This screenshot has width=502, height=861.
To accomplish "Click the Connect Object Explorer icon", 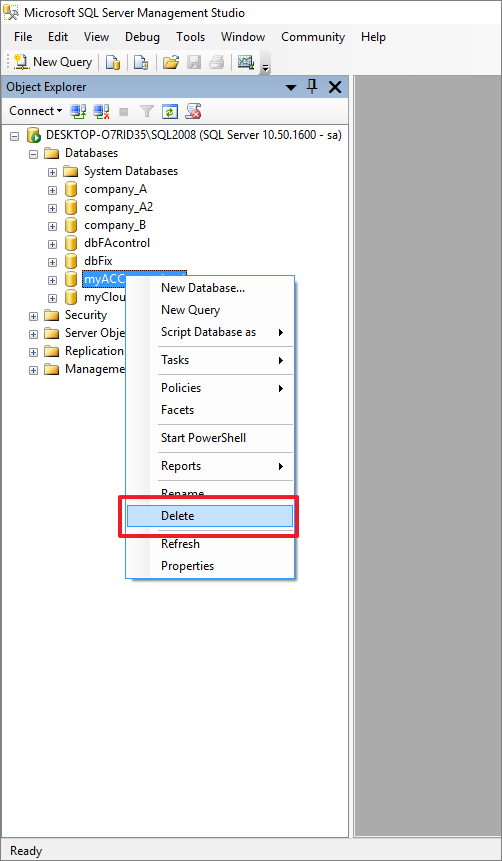I will click(78, 111).
